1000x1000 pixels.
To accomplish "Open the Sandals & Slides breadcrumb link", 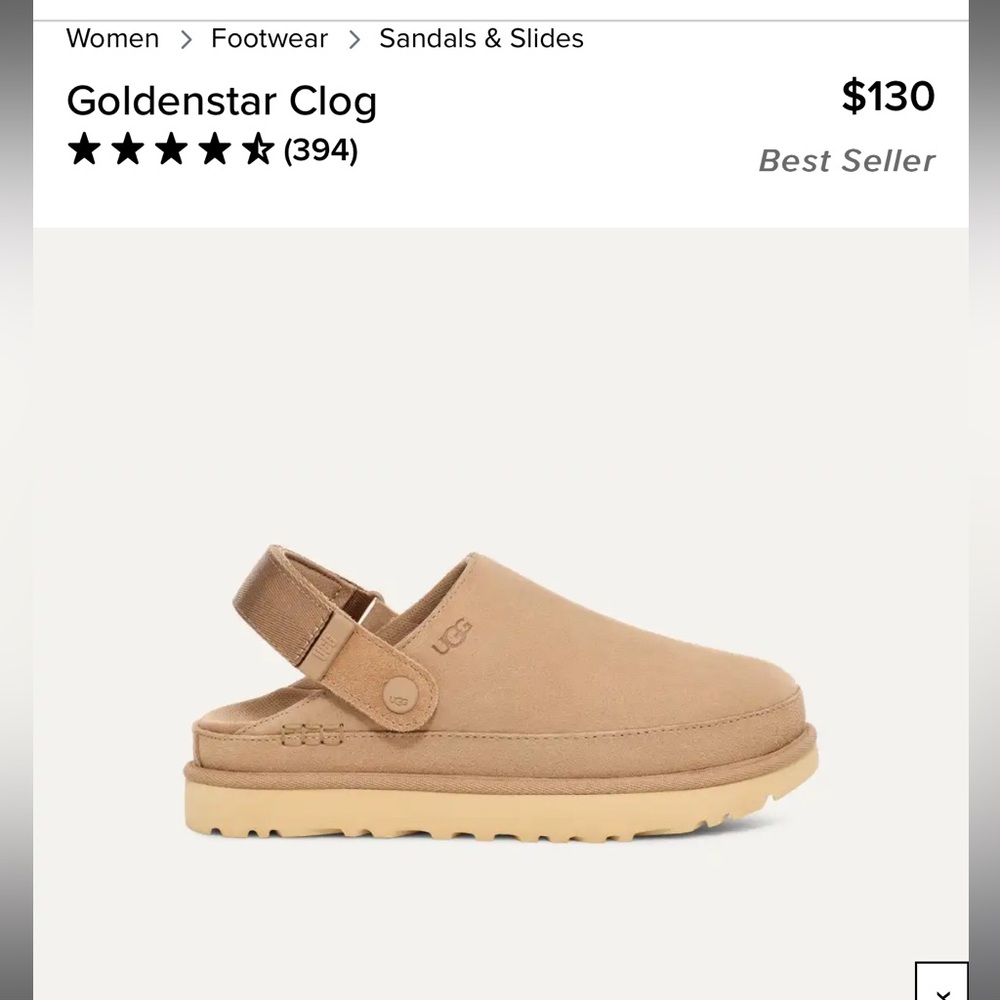I will tap(480, 38).
